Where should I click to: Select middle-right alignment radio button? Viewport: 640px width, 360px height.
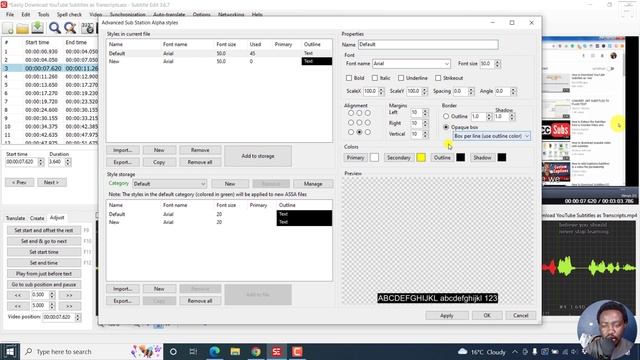(x=368, y=122)
